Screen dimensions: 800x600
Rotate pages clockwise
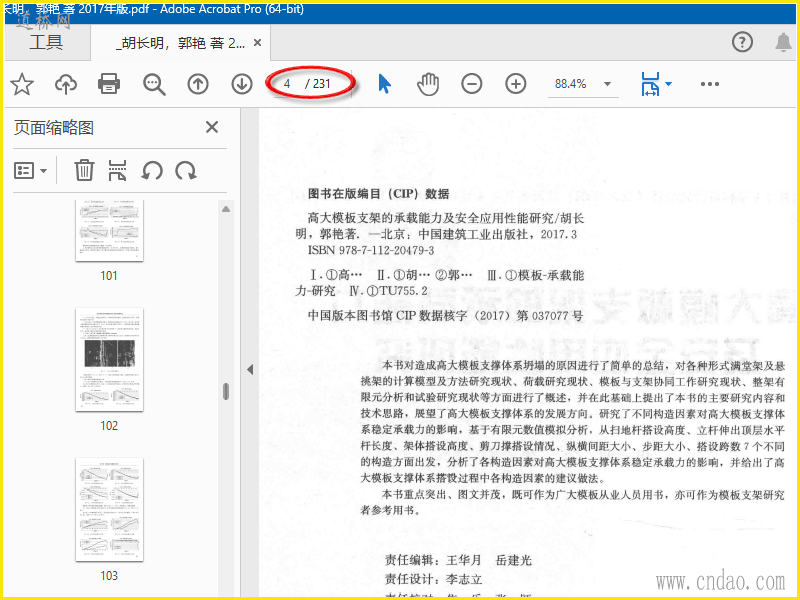click(186, 170)
